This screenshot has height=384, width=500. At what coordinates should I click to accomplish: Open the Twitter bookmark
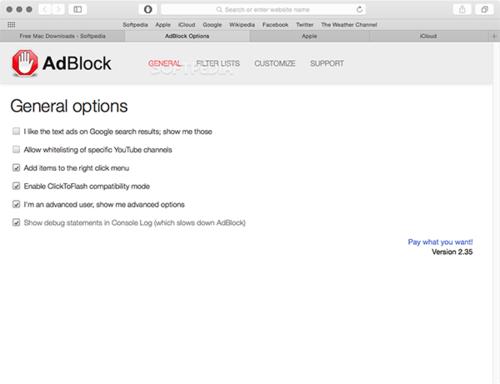[x=305, y=25]
